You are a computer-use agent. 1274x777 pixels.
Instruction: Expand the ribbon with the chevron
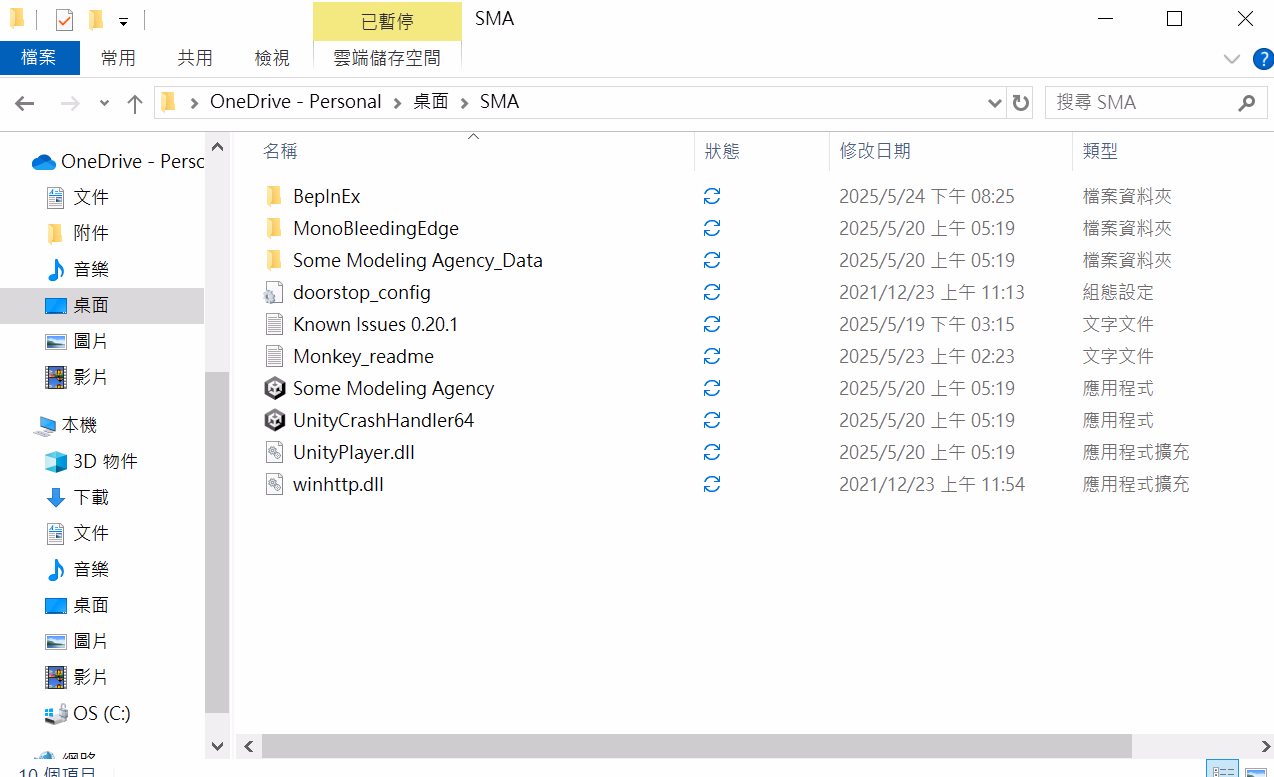pos(1232,58)
